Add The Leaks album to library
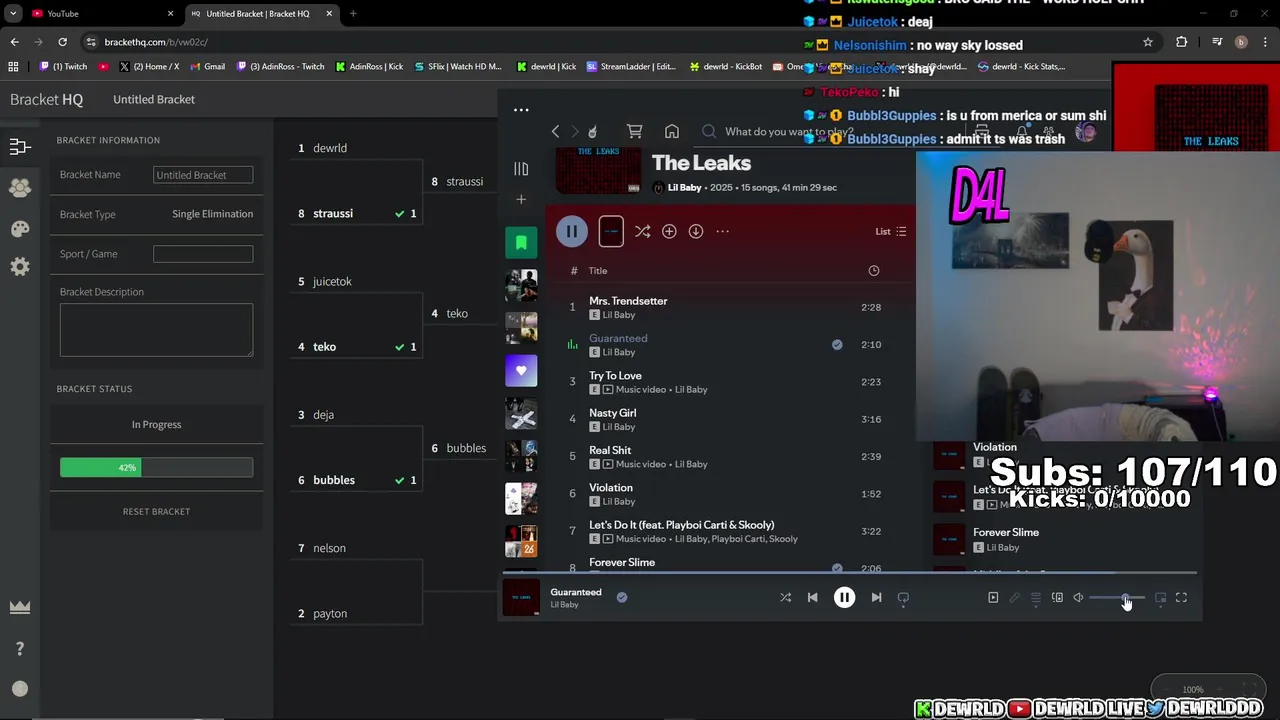Viewport: 1280px width, 720px height. pyautogui.click(x=669, y=231)
